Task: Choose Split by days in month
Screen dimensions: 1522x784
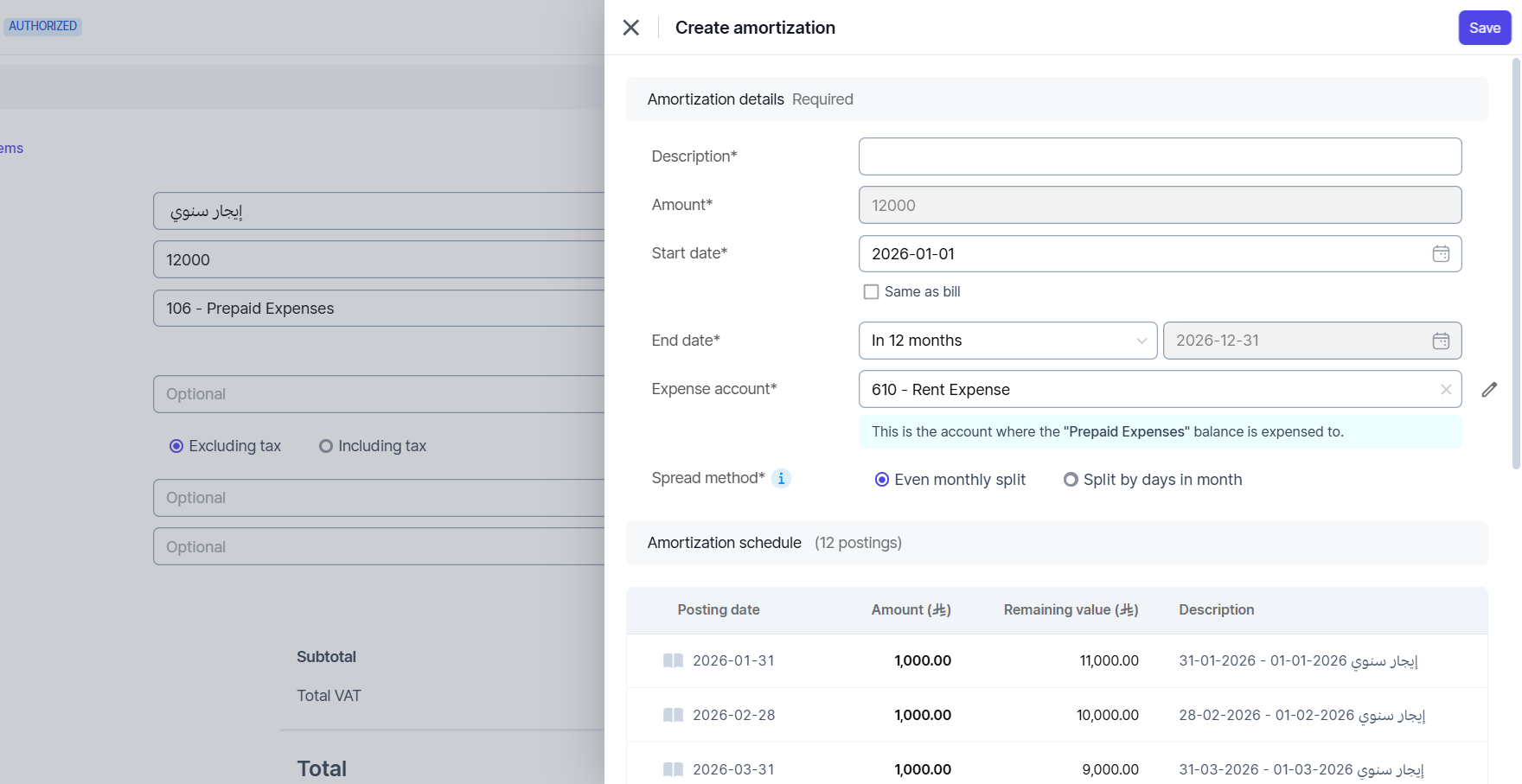Action: click(1071, 480)
